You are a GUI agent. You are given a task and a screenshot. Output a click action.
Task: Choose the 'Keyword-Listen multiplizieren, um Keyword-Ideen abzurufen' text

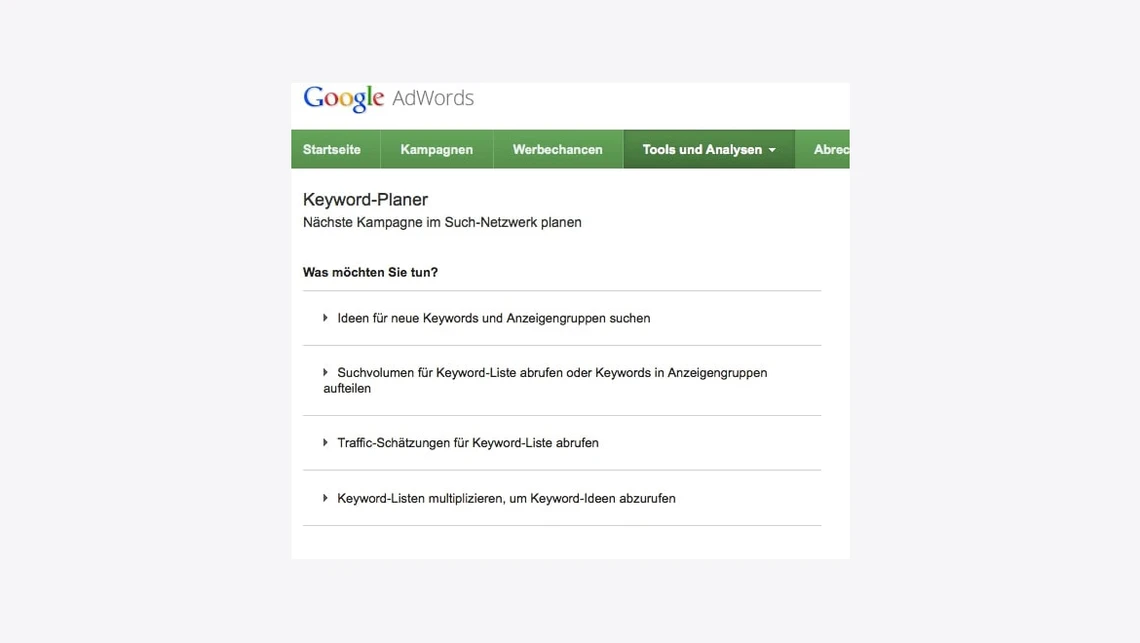506,498
